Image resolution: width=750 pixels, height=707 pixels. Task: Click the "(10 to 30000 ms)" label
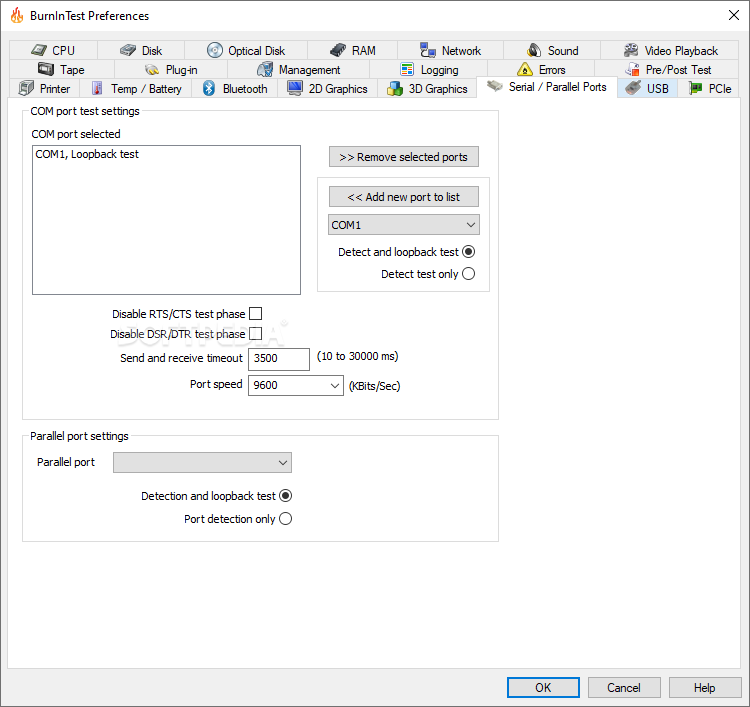[x=357, y=356]
